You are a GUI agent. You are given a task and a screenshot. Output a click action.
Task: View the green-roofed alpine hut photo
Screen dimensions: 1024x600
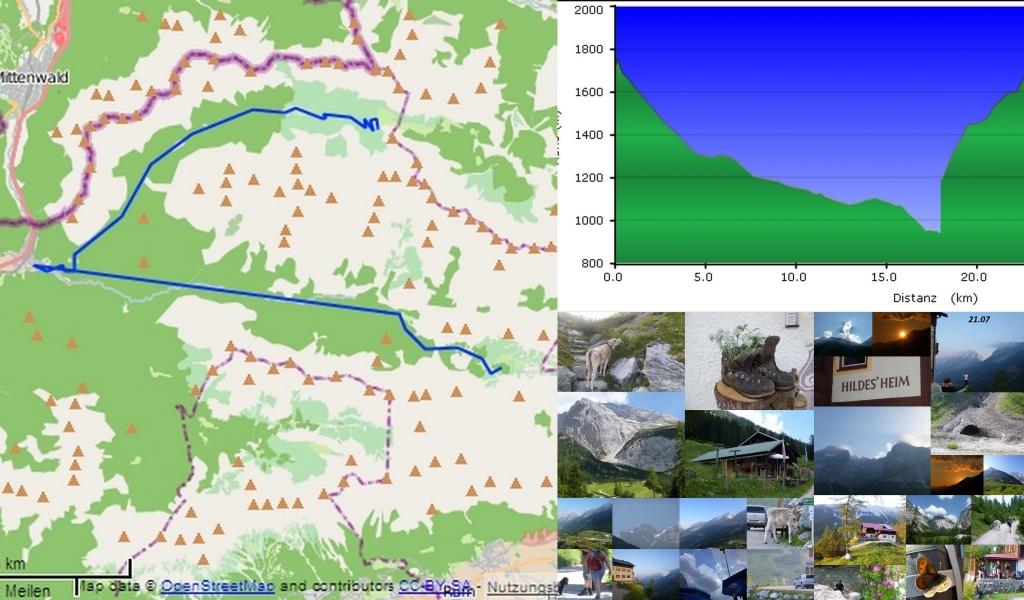pyautogui.click(x=749, y=454)
